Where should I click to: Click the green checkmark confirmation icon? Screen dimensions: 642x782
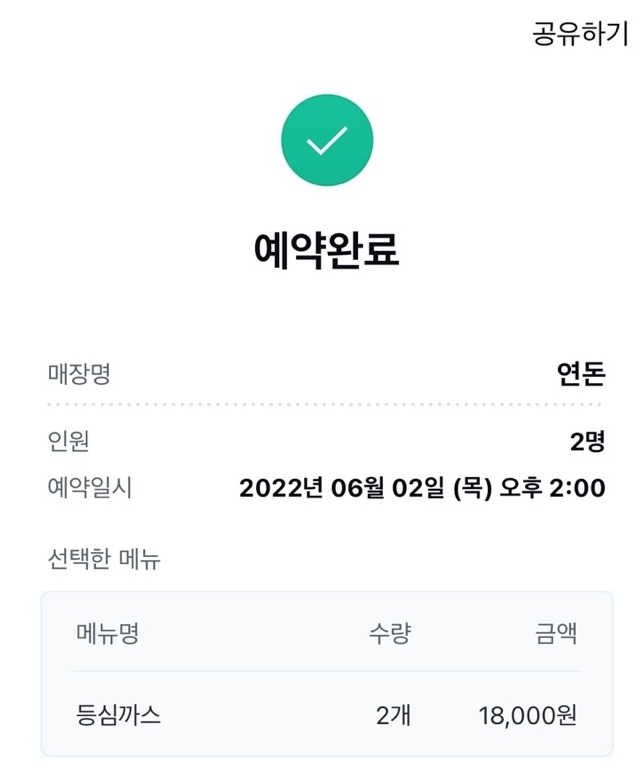327,140
